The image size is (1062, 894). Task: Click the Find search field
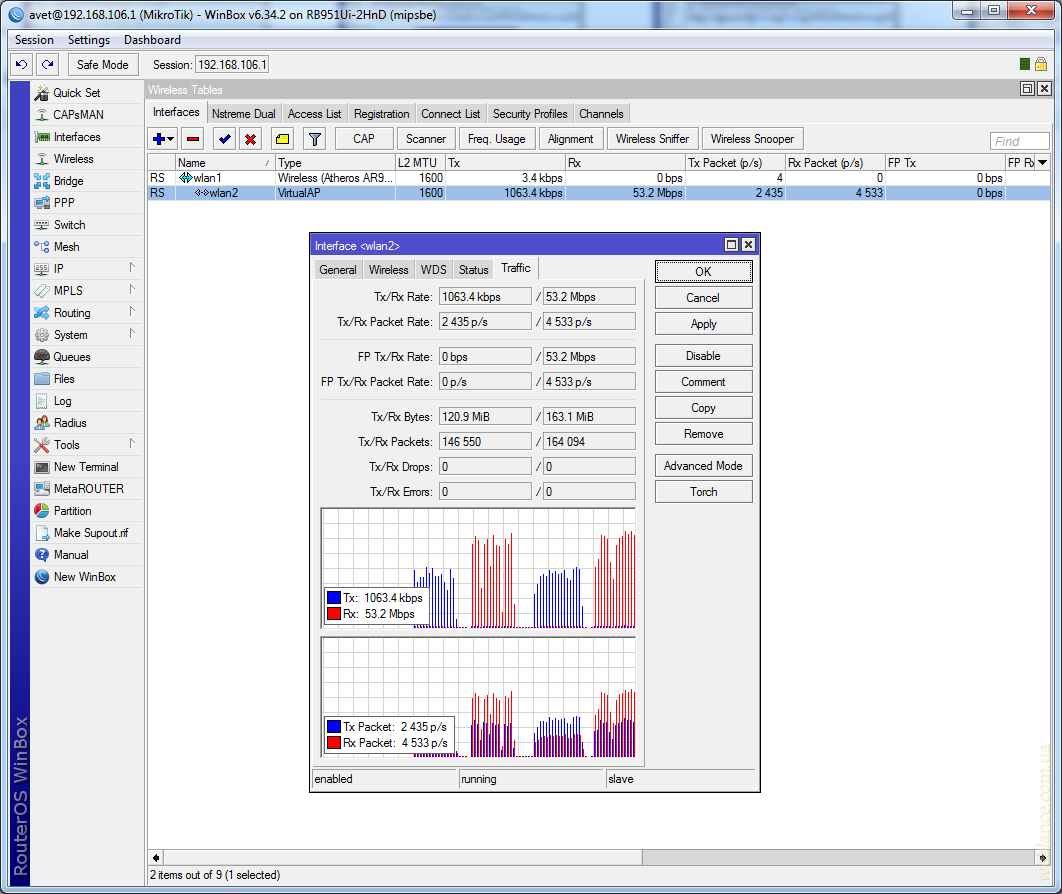tap(1019, 142)
